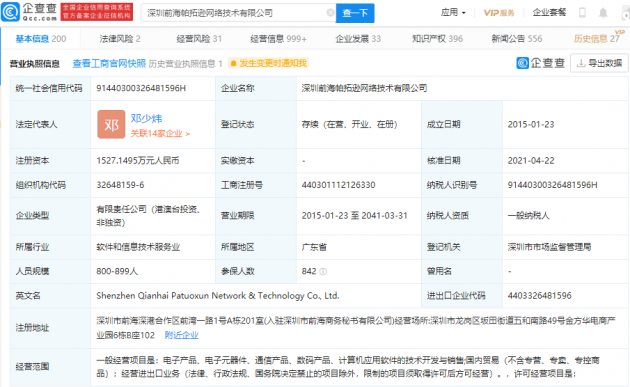The width and height of the screenshot is (630, 387).
Task: Switch to 知识产权 tab
Action: tap(437, 39)
